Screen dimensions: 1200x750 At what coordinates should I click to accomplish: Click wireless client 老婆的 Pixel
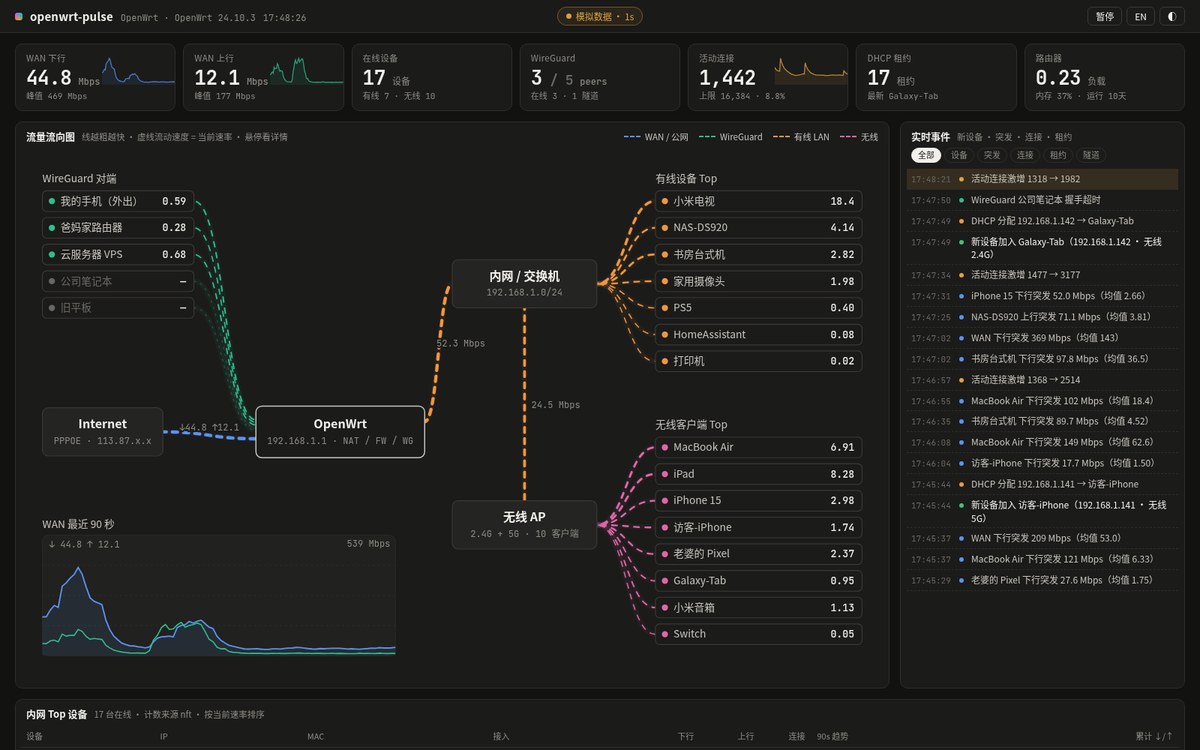(x=759, y=554)
